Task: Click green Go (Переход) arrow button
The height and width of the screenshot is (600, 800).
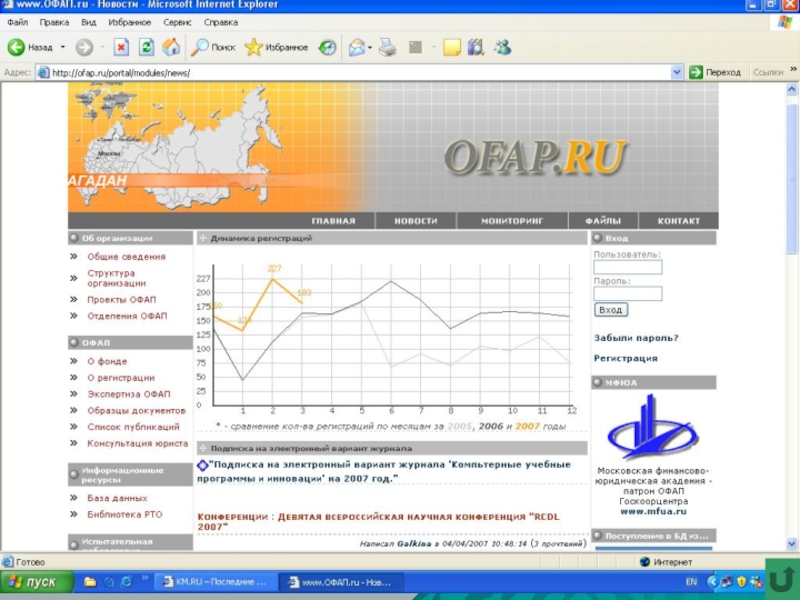Action: 716,72
